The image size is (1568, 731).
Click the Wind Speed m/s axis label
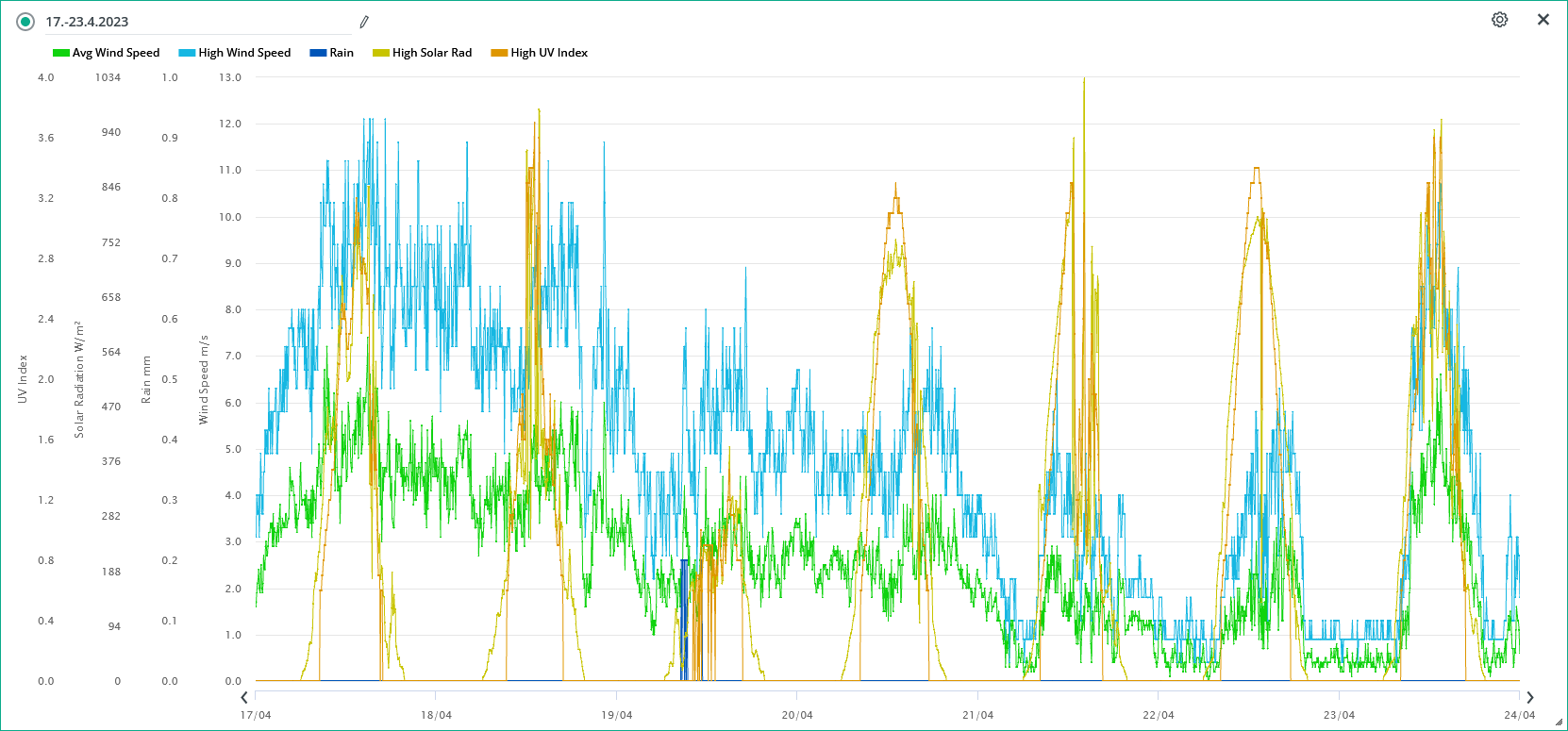click(203, 379)
